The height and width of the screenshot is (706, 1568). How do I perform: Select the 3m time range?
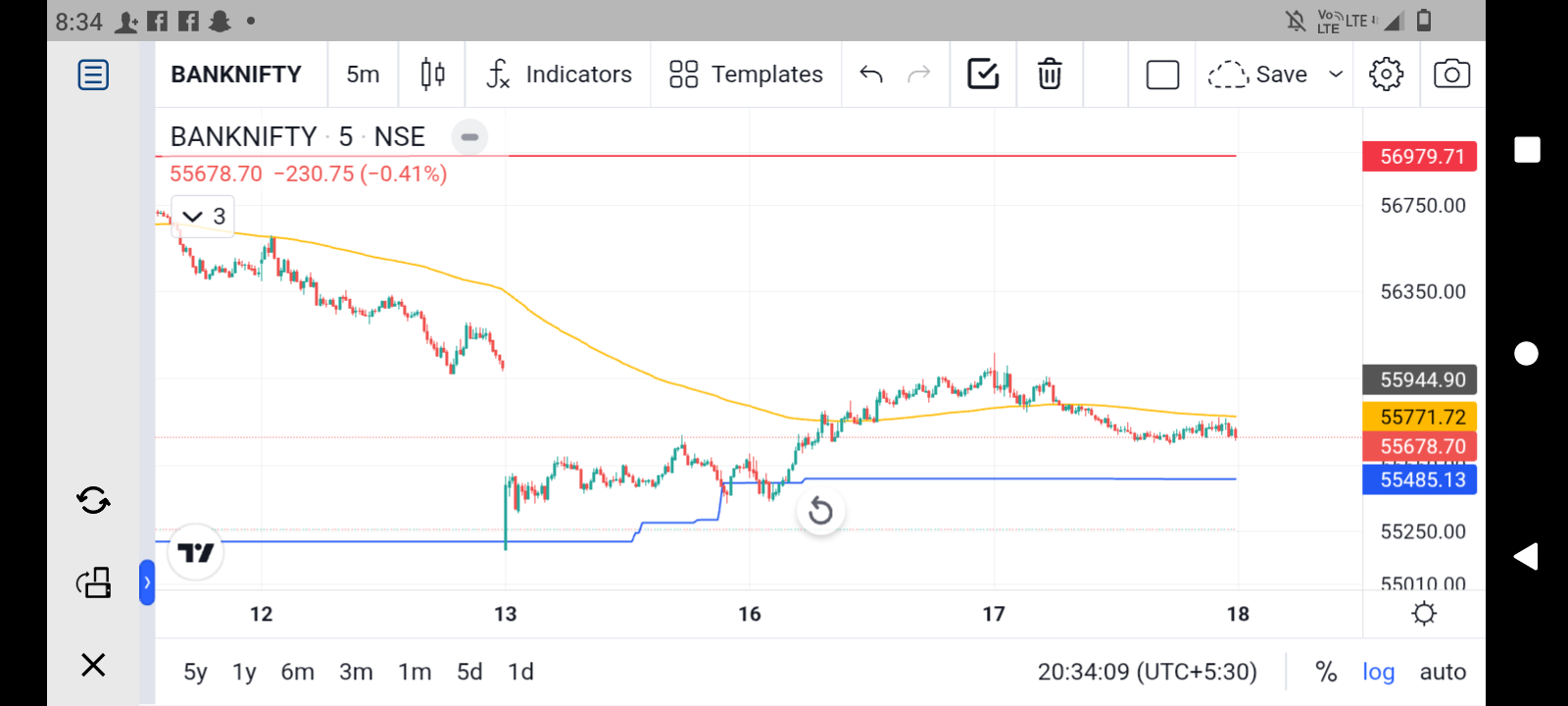pos(356,672)
